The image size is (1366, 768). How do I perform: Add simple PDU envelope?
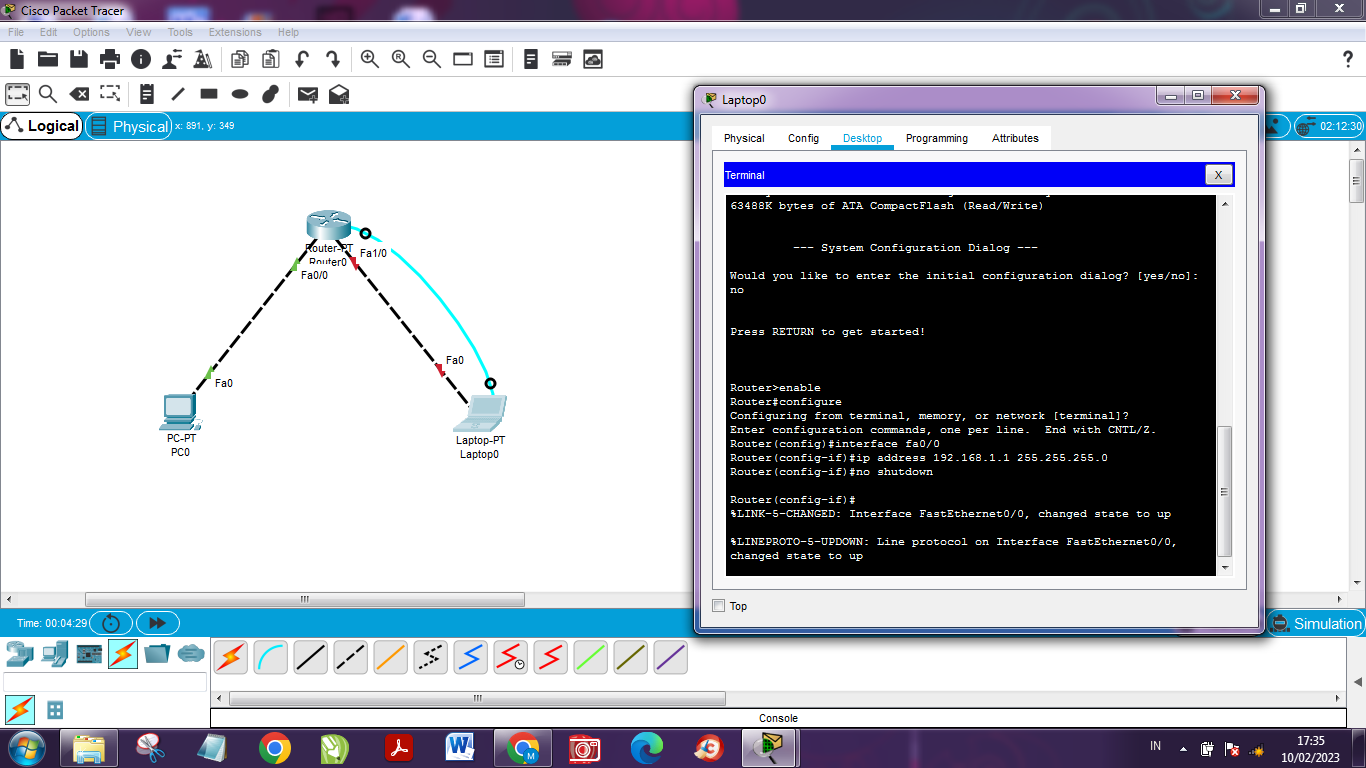click(308, 94)
